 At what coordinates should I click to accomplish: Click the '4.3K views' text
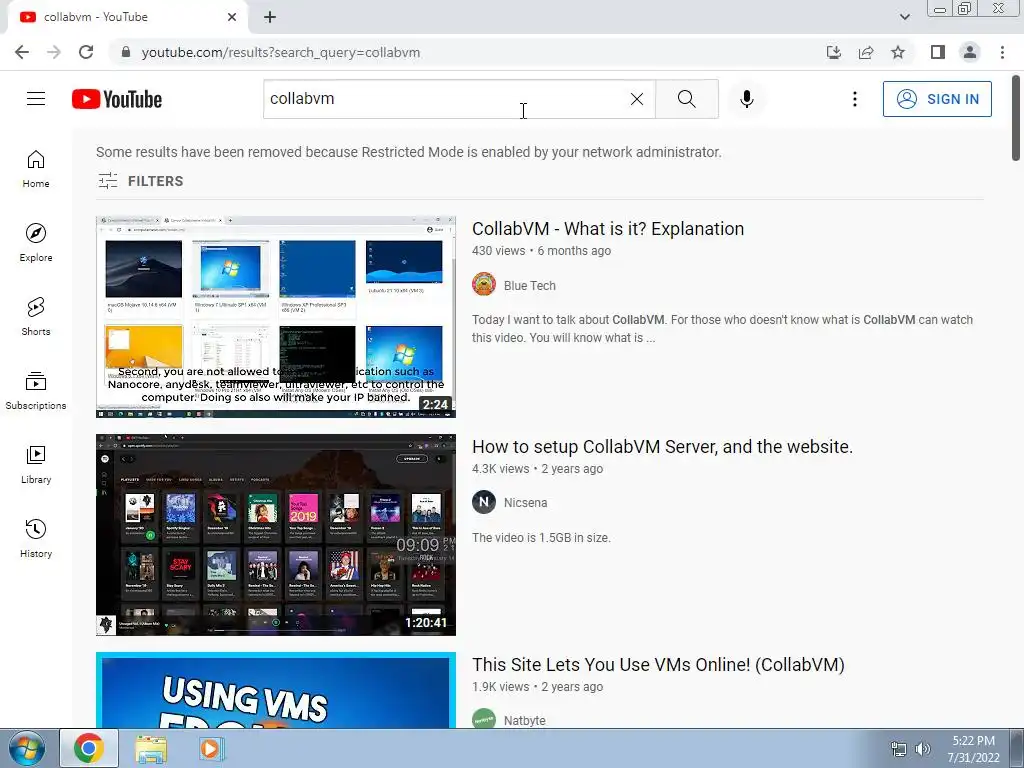501,469
